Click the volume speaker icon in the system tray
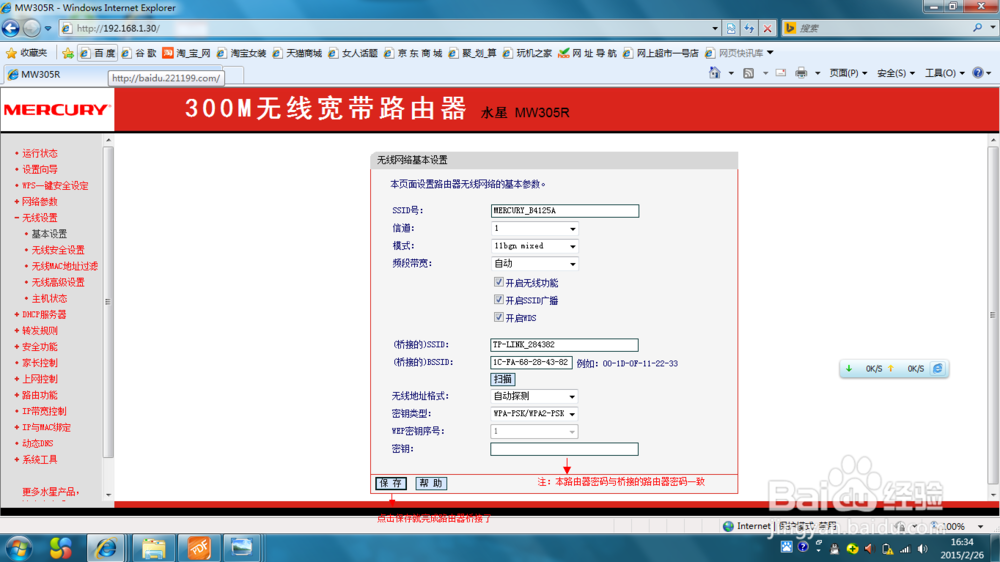 point(922,549)
